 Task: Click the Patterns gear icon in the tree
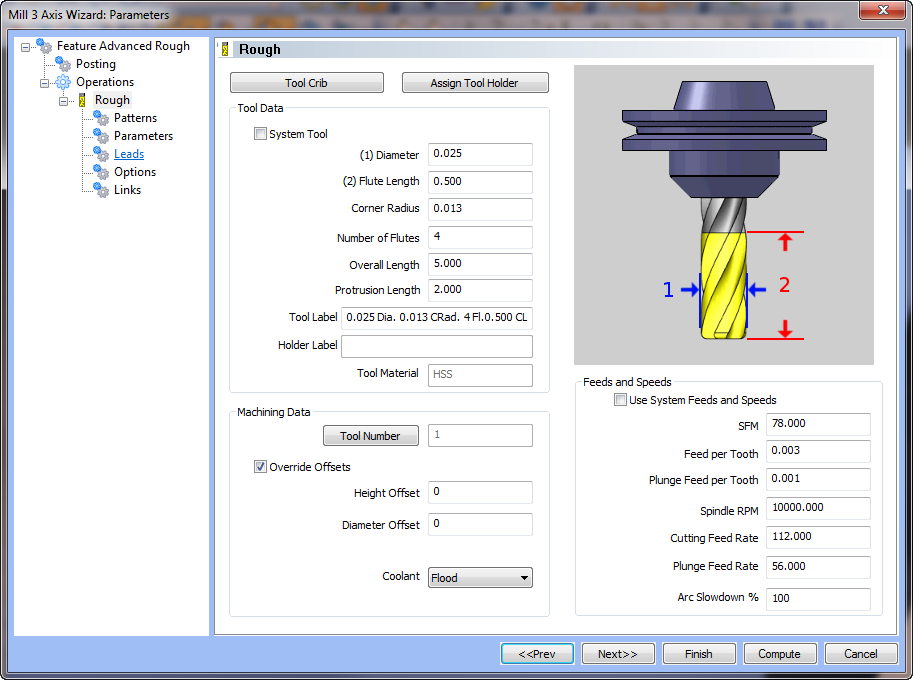click(100, 117)
